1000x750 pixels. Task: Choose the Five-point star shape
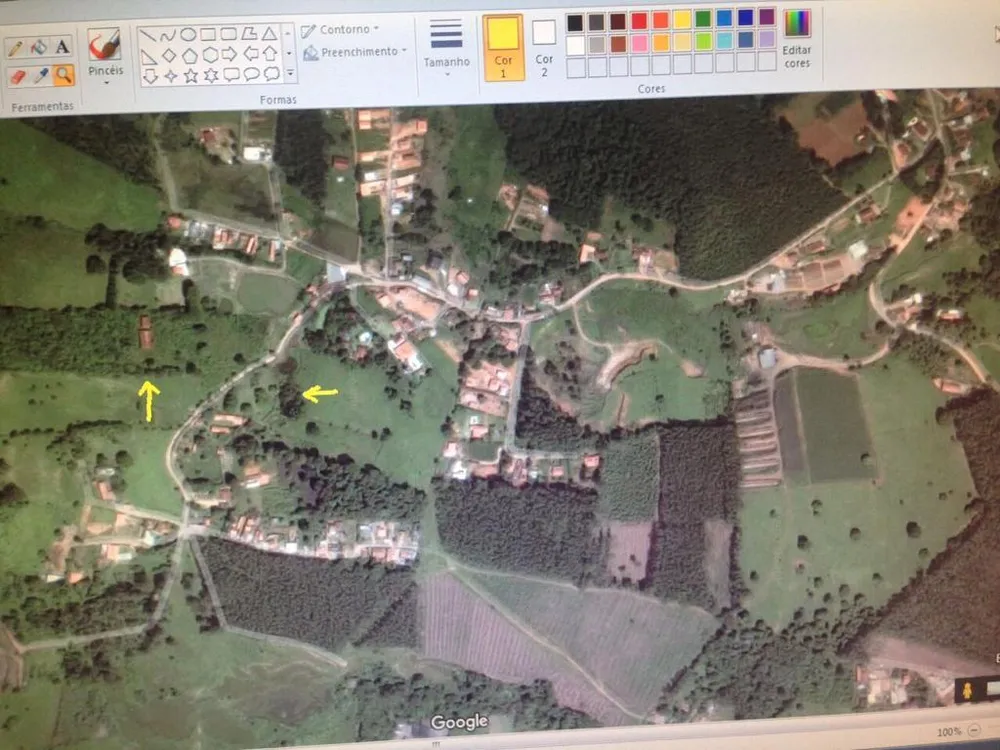coord(191,76)
